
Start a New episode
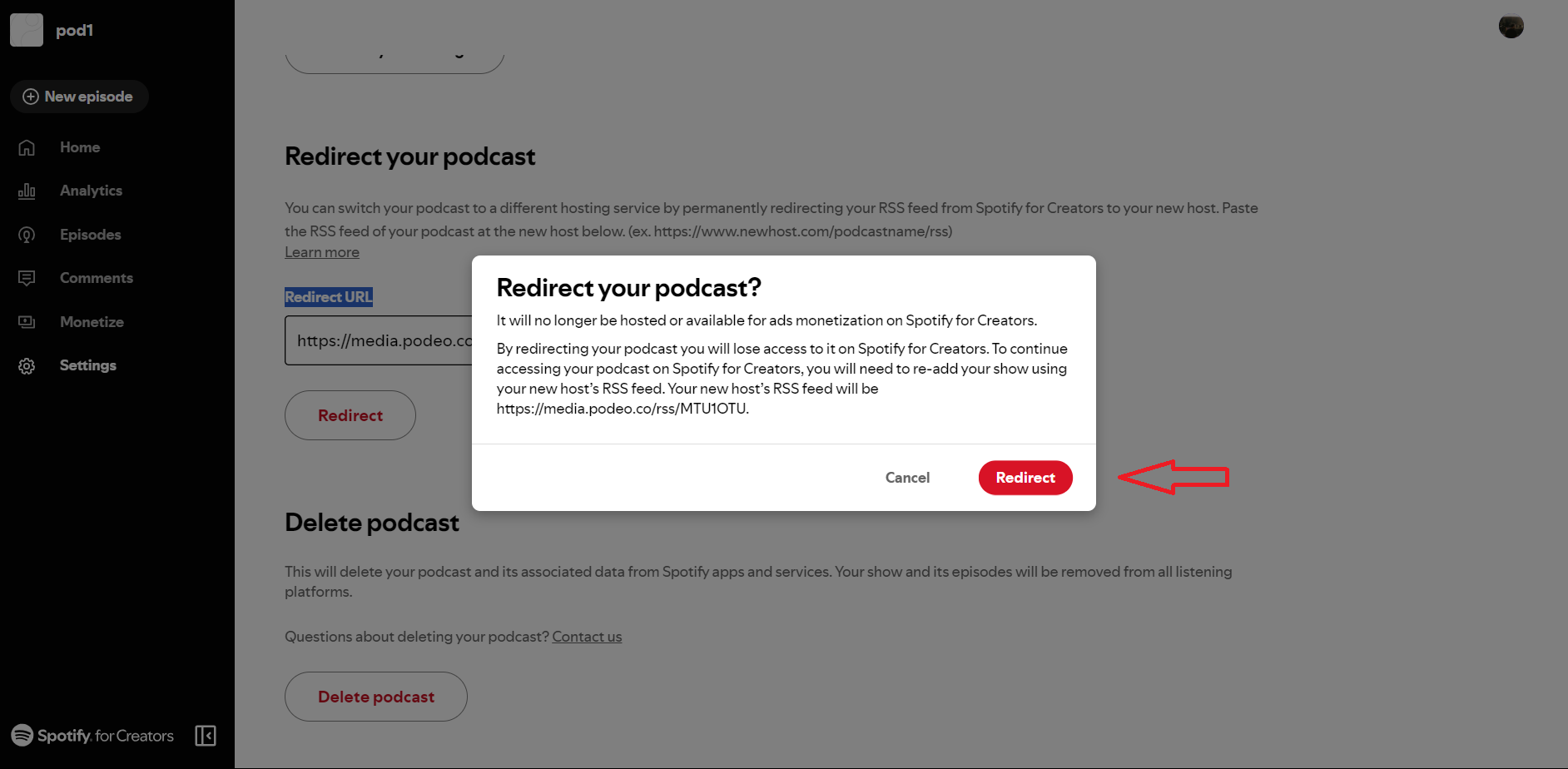coord(79,97)
